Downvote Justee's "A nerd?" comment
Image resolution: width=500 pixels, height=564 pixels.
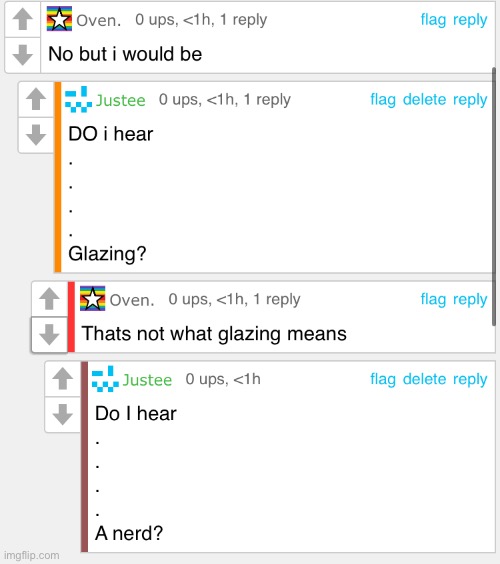pos(63,414)
